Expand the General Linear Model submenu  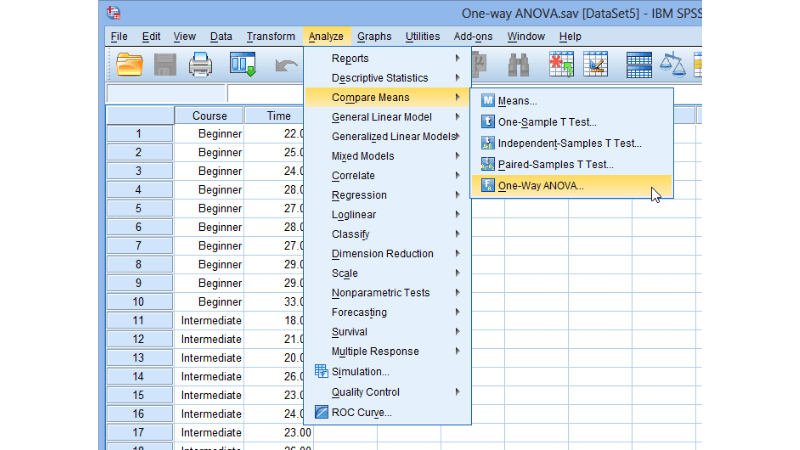point(387,117)
